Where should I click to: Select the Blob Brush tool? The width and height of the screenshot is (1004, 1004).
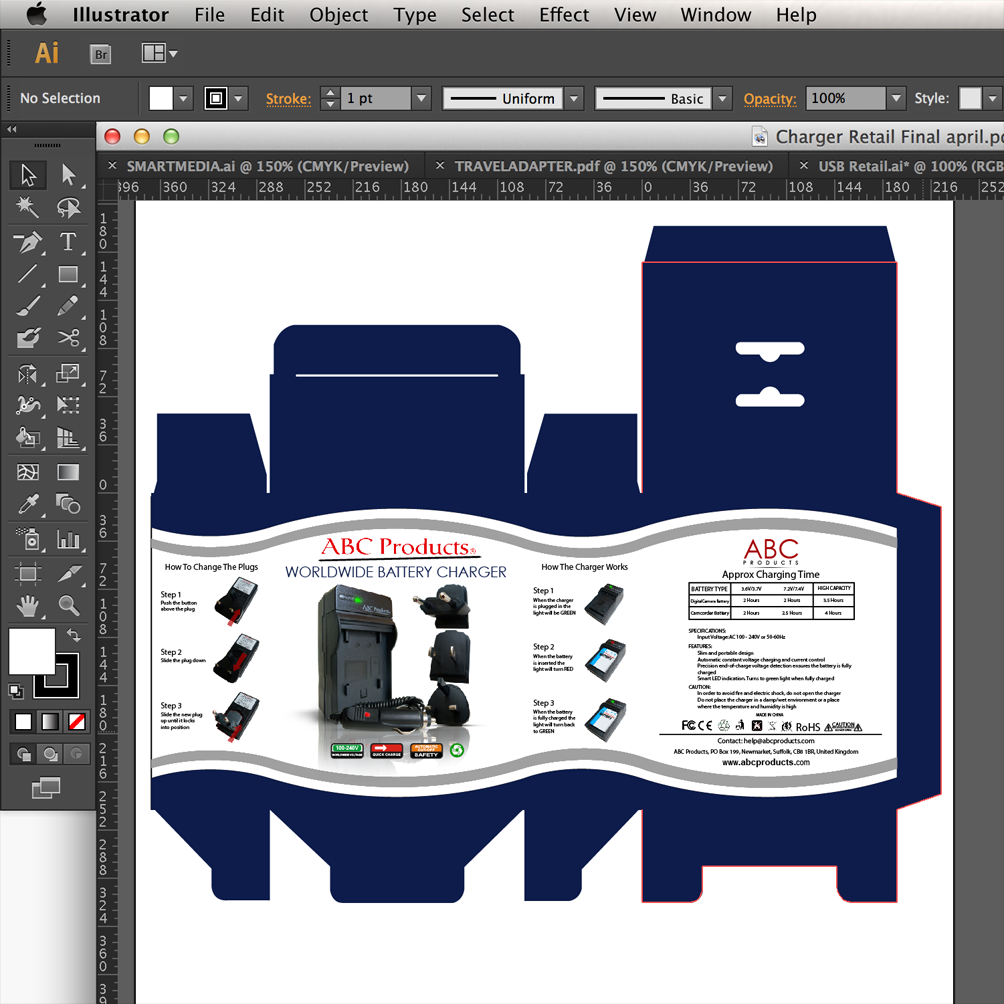tap(28, 337)
